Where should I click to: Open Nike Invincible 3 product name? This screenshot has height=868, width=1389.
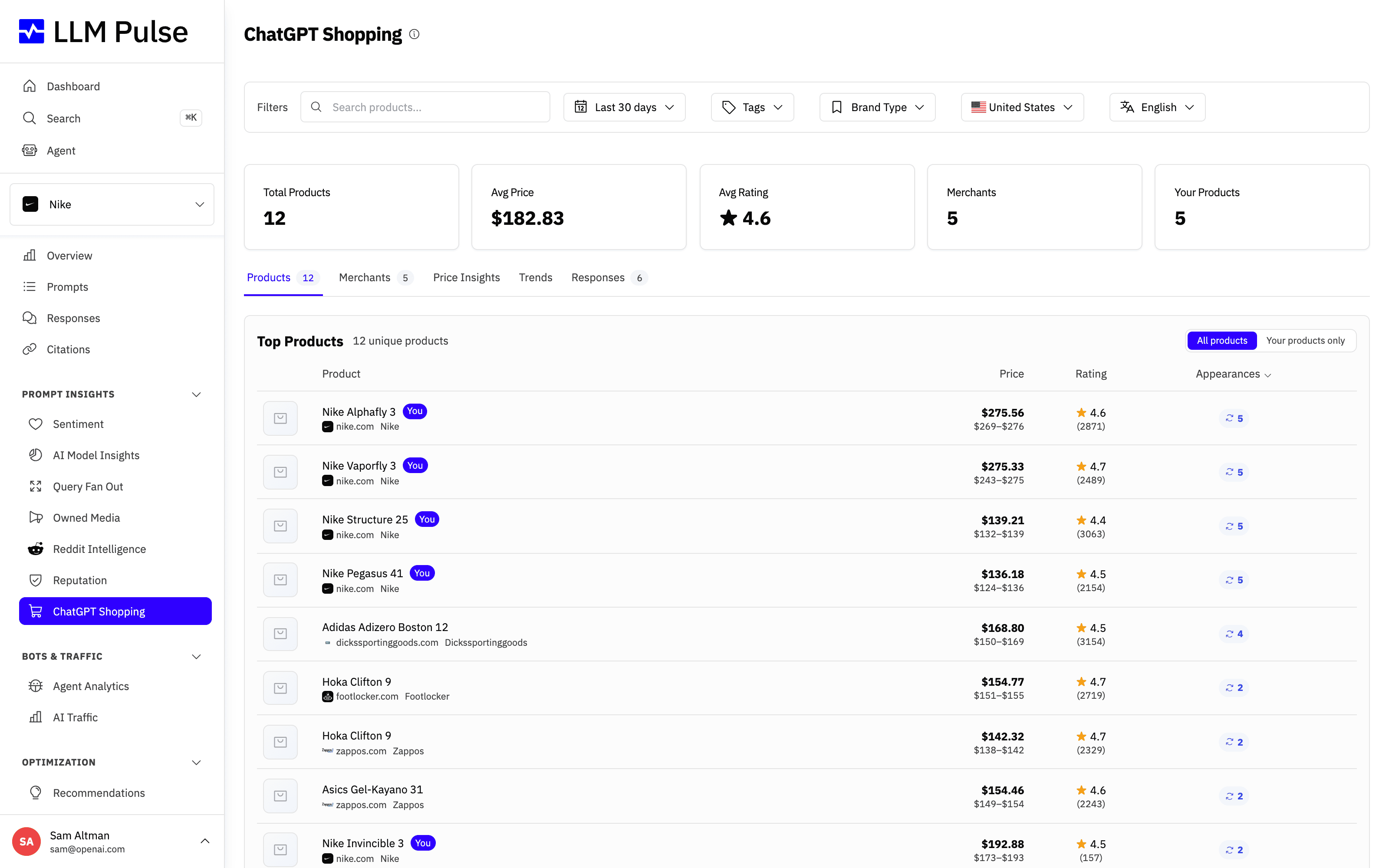coord(362,843)
